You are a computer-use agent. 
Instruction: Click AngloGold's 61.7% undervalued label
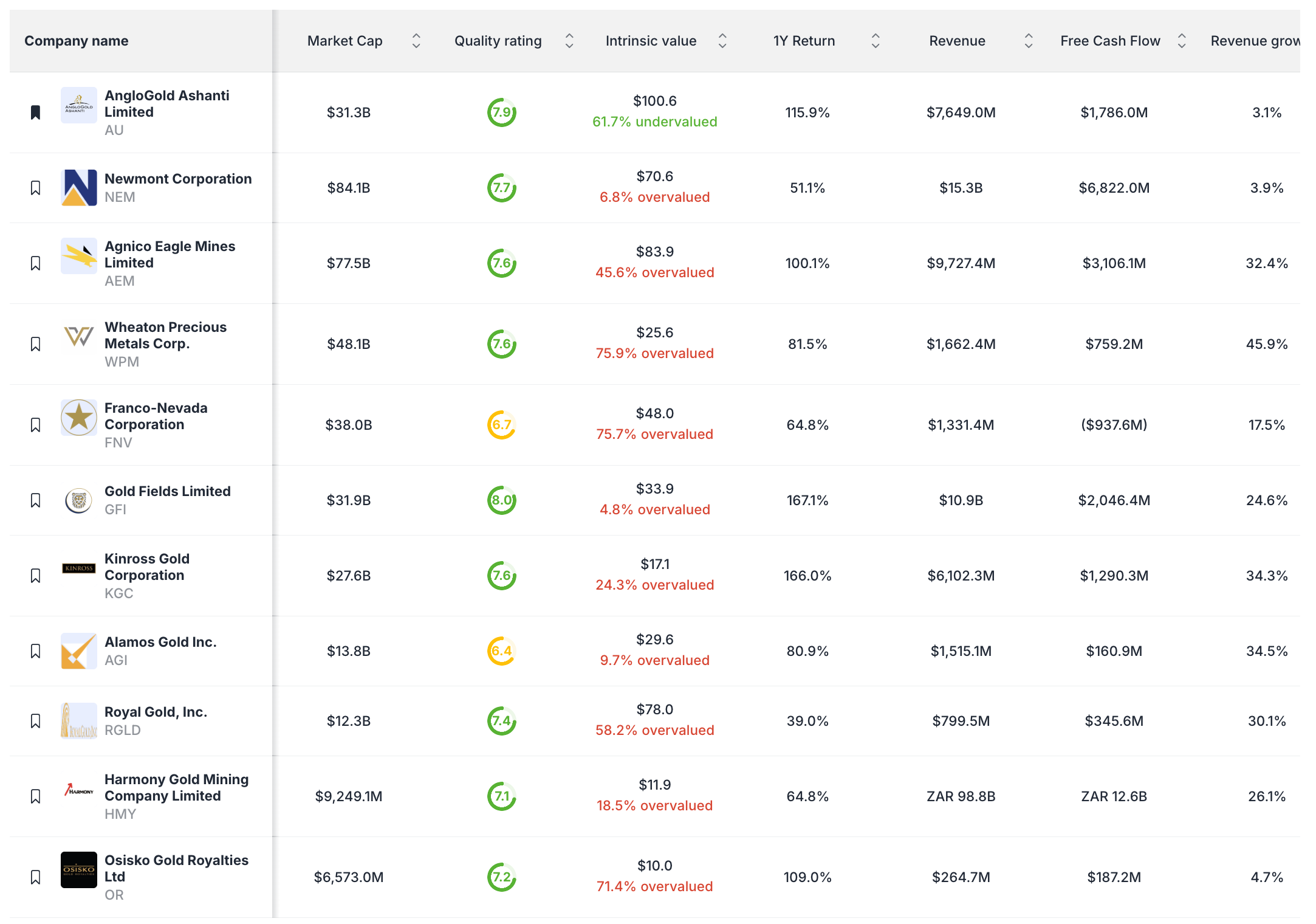tap(654, 122)
